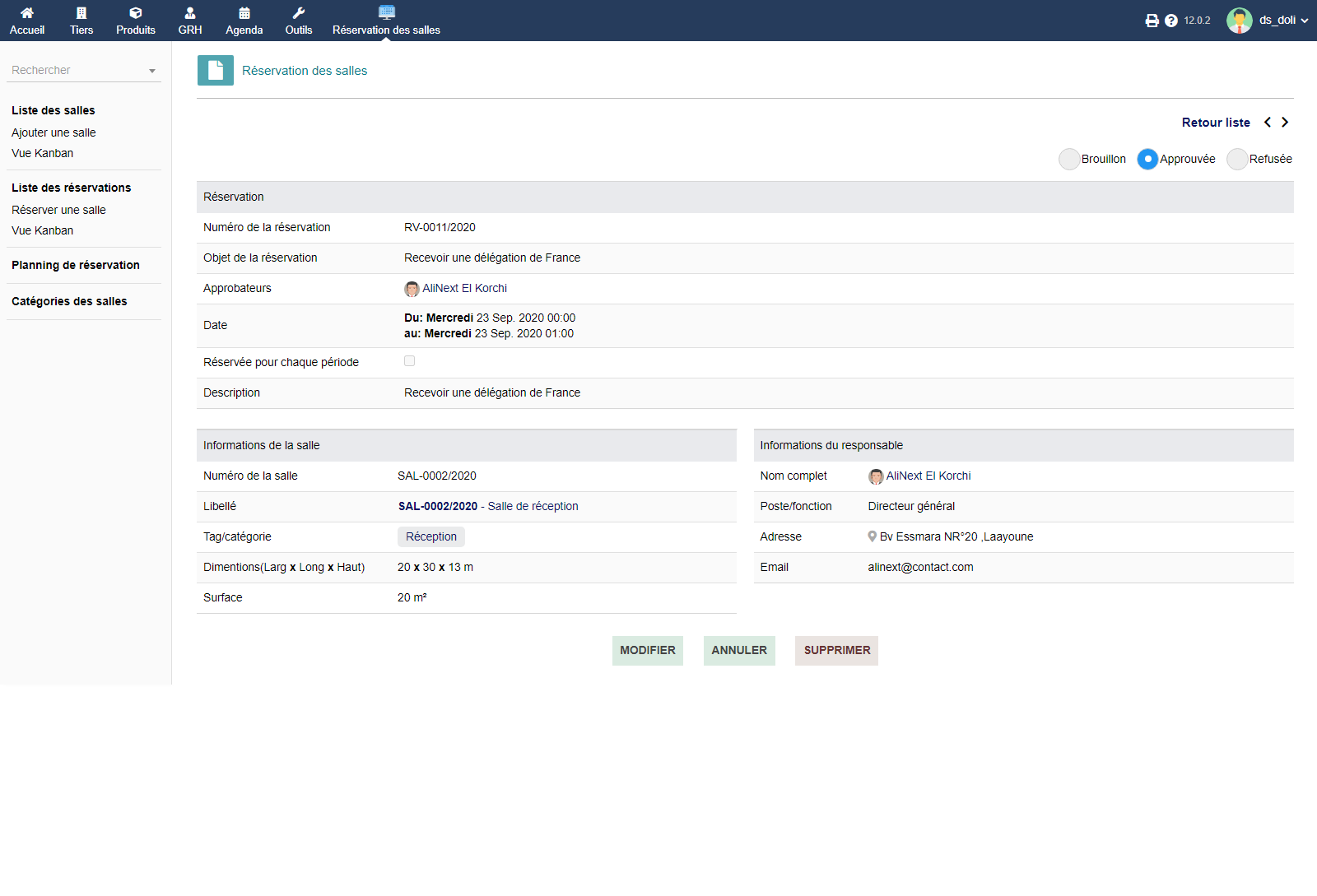Go to next reservation chevron
The height and width of the screenshot is (896, 1317).
tap(1285, 123)
